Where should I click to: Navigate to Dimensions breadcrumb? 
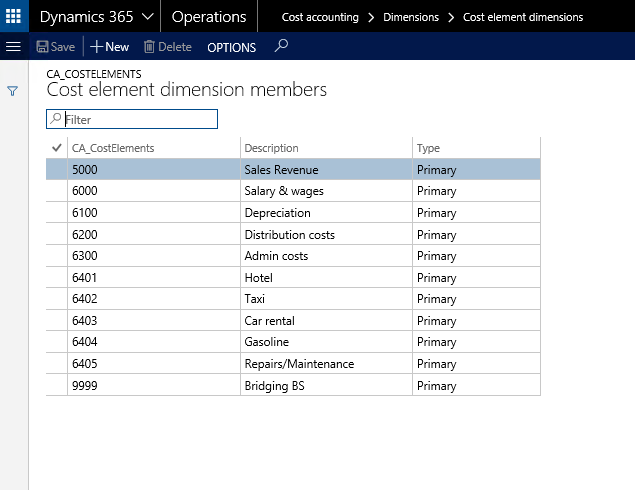click(x=410, y=17)
